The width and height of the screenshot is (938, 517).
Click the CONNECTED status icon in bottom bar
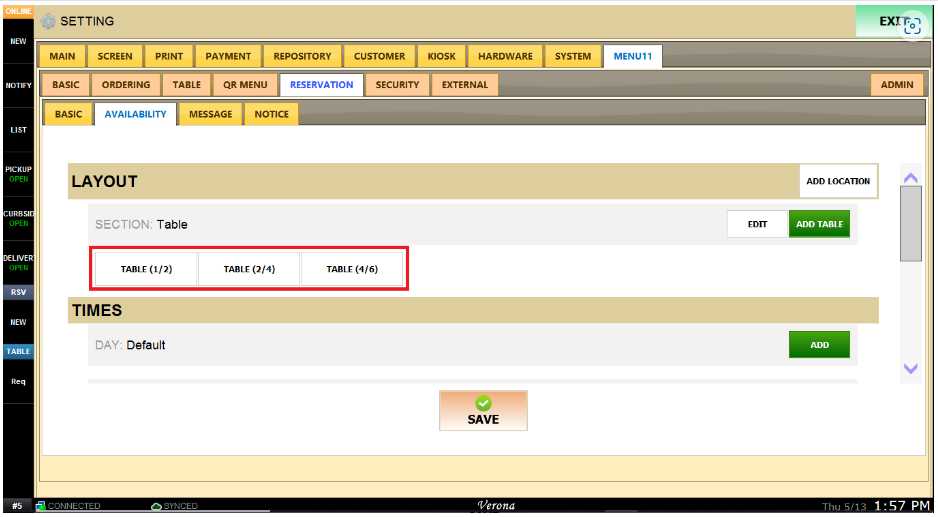coord(41,506)
